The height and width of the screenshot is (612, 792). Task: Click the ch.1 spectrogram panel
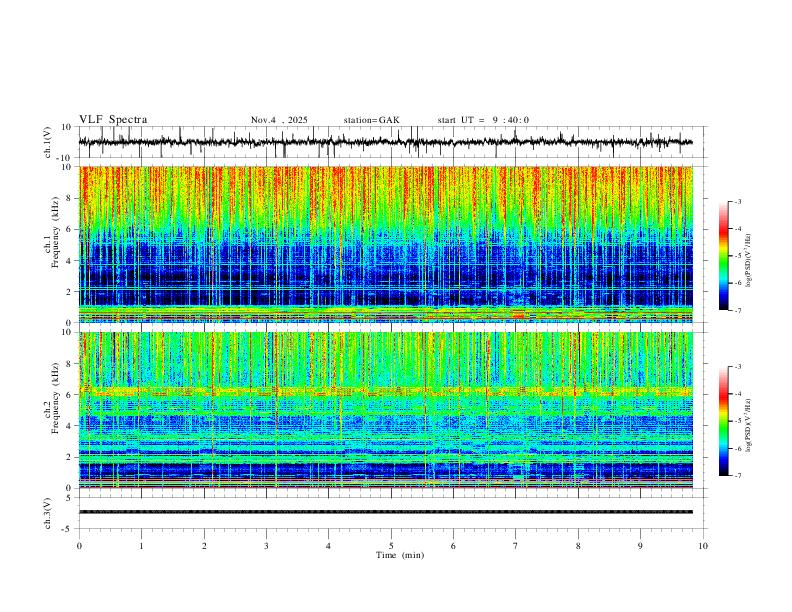pos(386,244)
